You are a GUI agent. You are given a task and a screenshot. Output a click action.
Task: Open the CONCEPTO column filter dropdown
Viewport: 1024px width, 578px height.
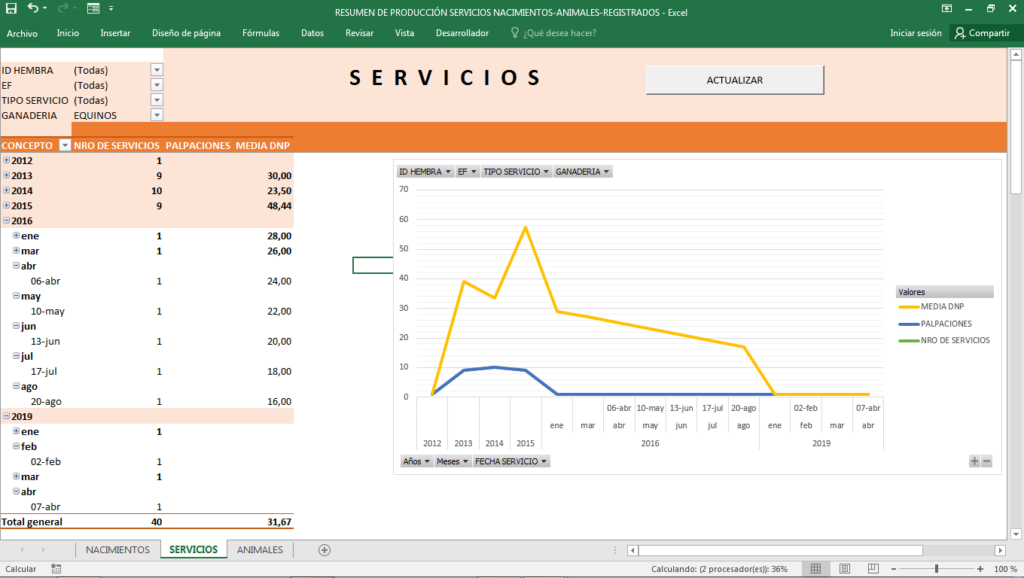(x=65, y=145)
